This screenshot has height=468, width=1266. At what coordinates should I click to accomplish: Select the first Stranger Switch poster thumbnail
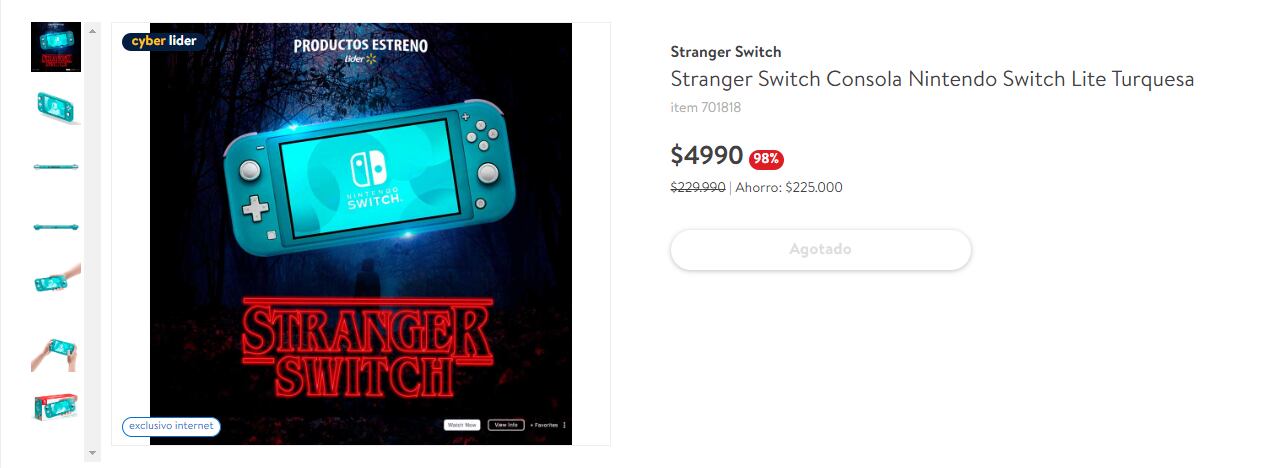pos(56,47)
